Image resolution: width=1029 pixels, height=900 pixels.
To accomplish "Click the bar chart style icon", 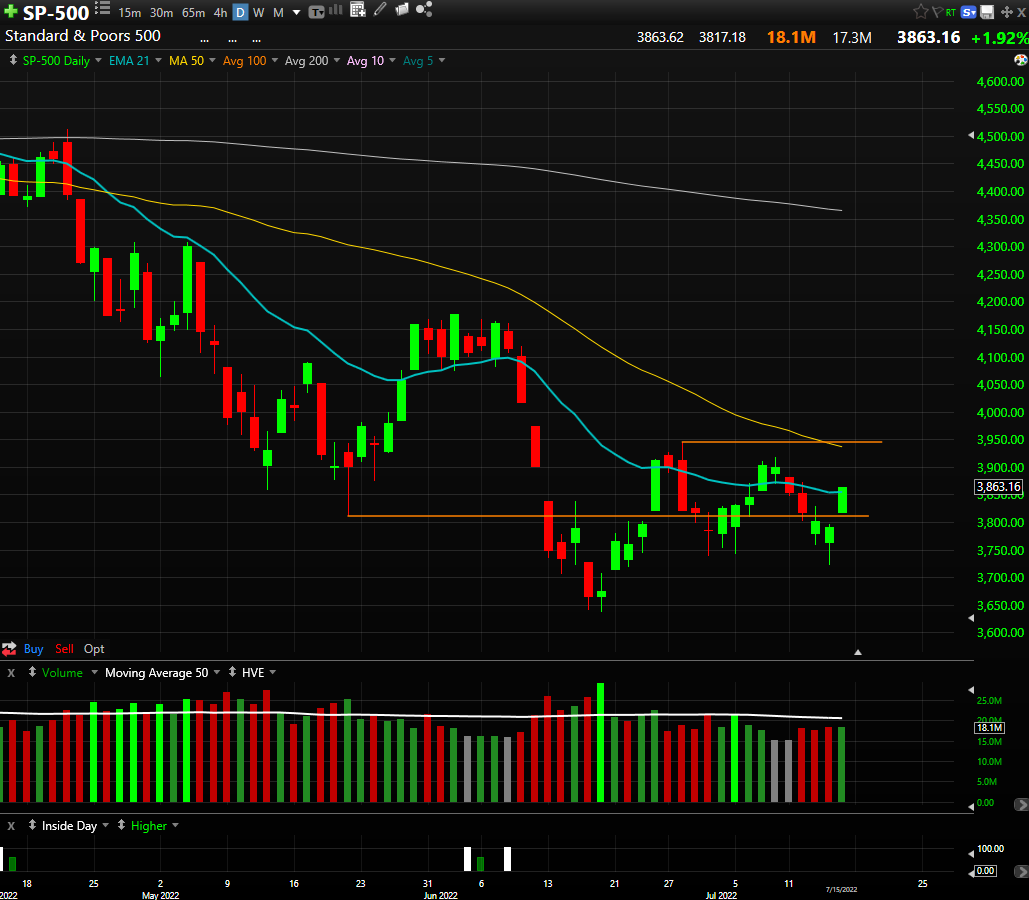I will (x=335, y=10).
